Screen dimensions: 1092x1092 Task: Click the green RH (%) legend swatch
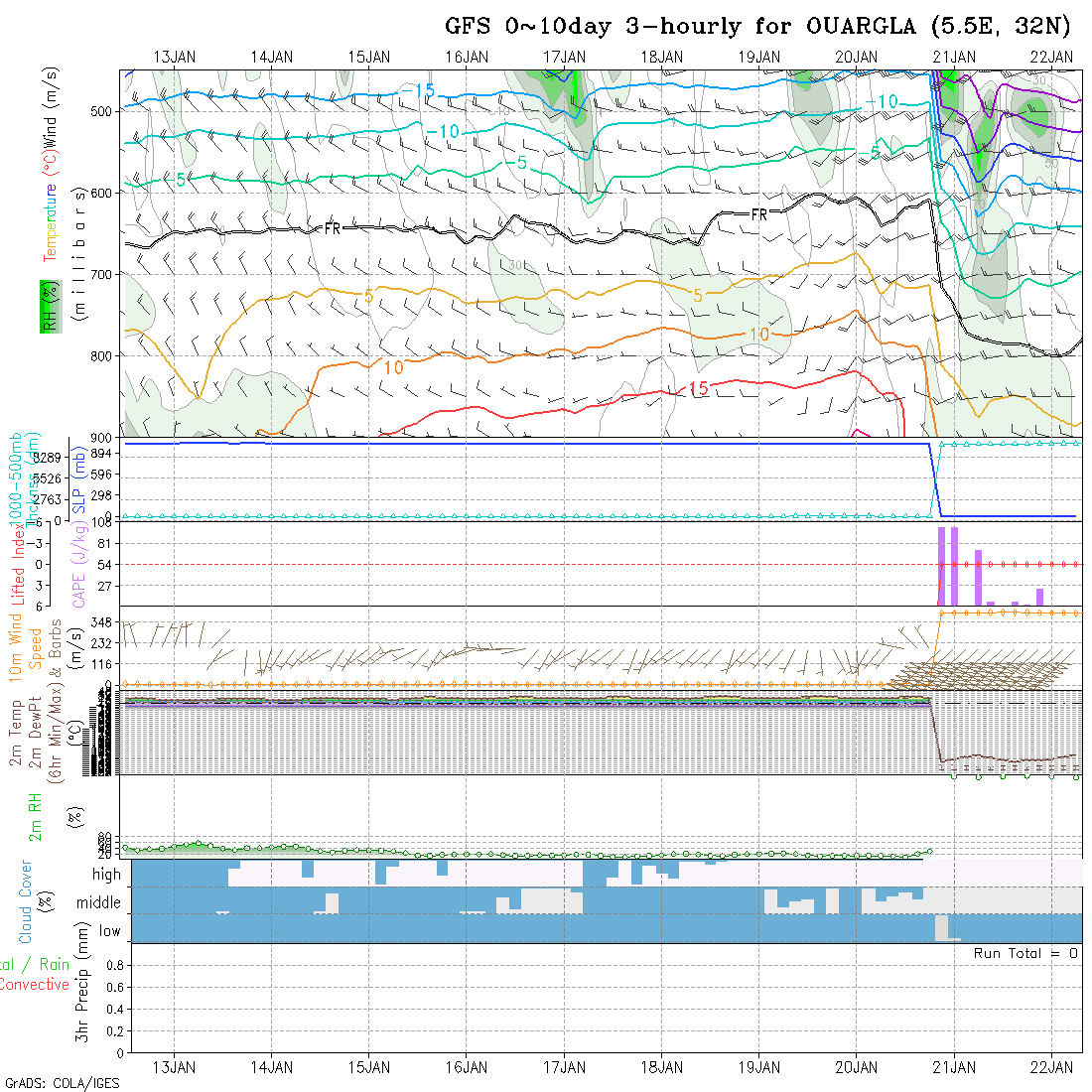[x=47, y=306]
